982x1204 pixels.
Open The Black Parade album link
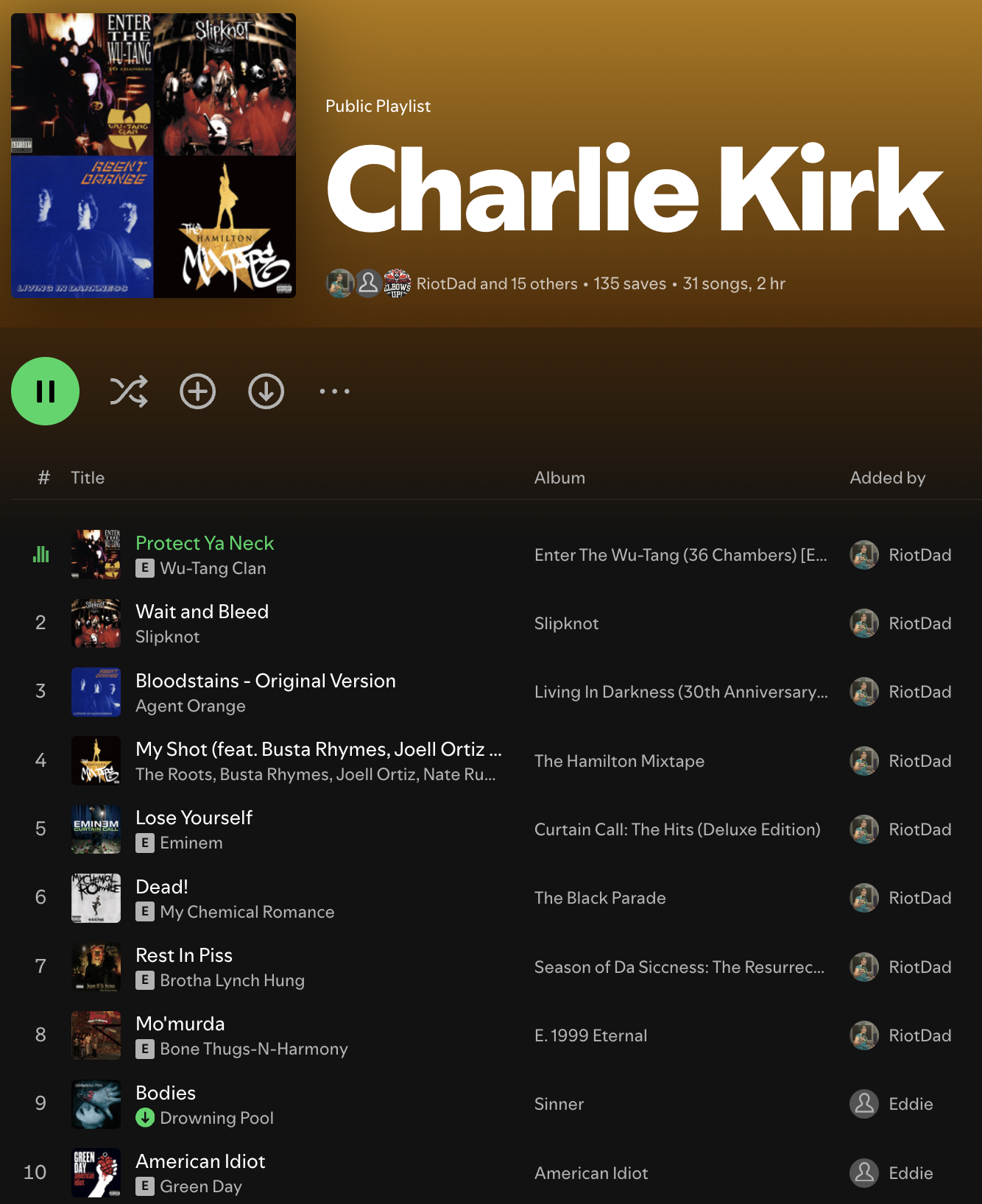[x=600, y=898]
